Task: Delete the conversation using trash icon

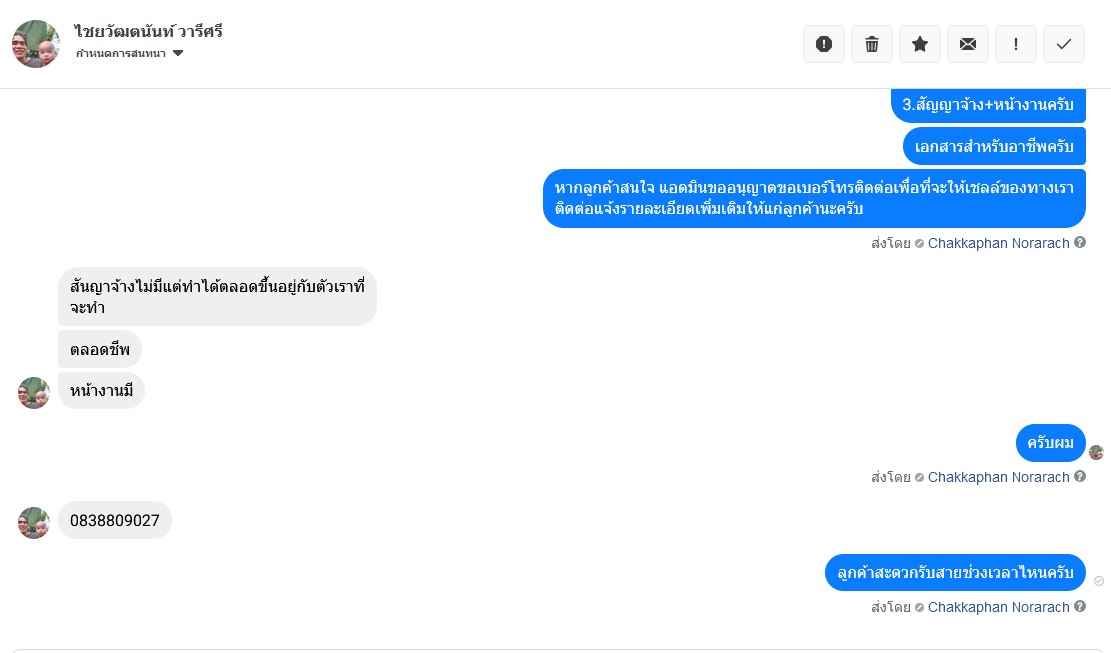Action: tap(872, 44)
